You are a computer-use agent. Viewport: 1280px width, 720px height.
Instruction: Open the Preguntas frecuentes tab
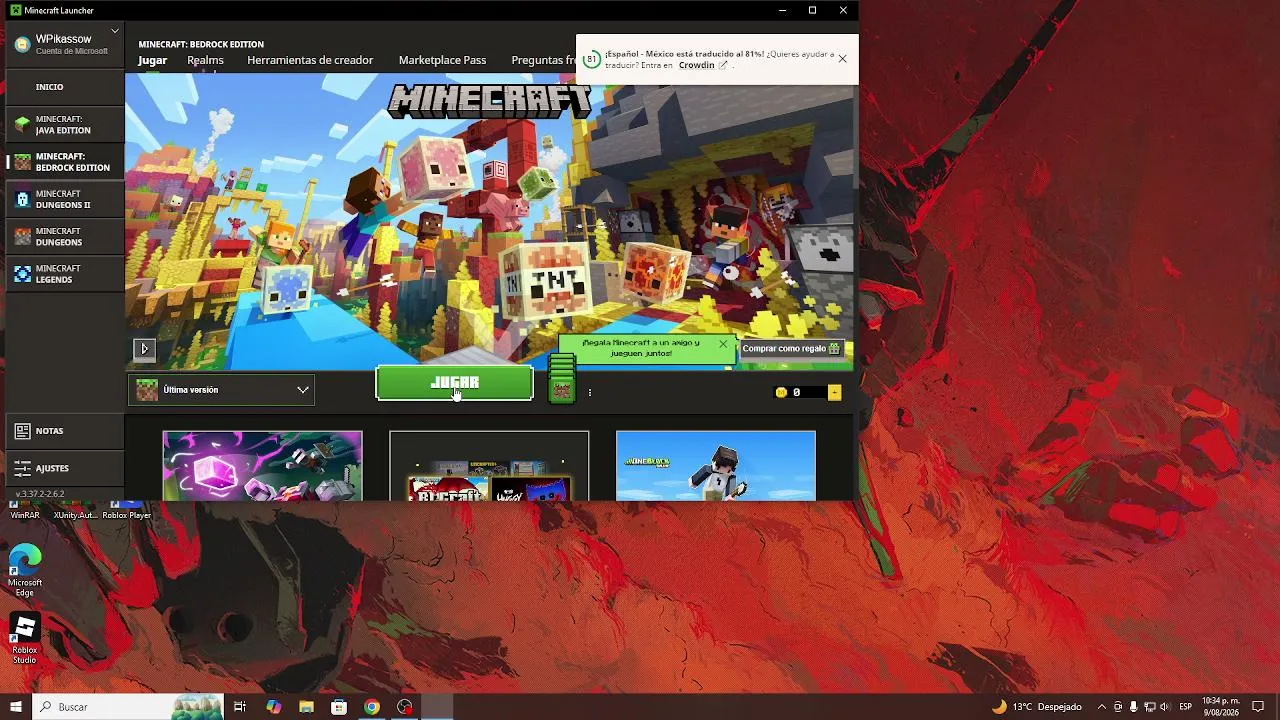544,60
